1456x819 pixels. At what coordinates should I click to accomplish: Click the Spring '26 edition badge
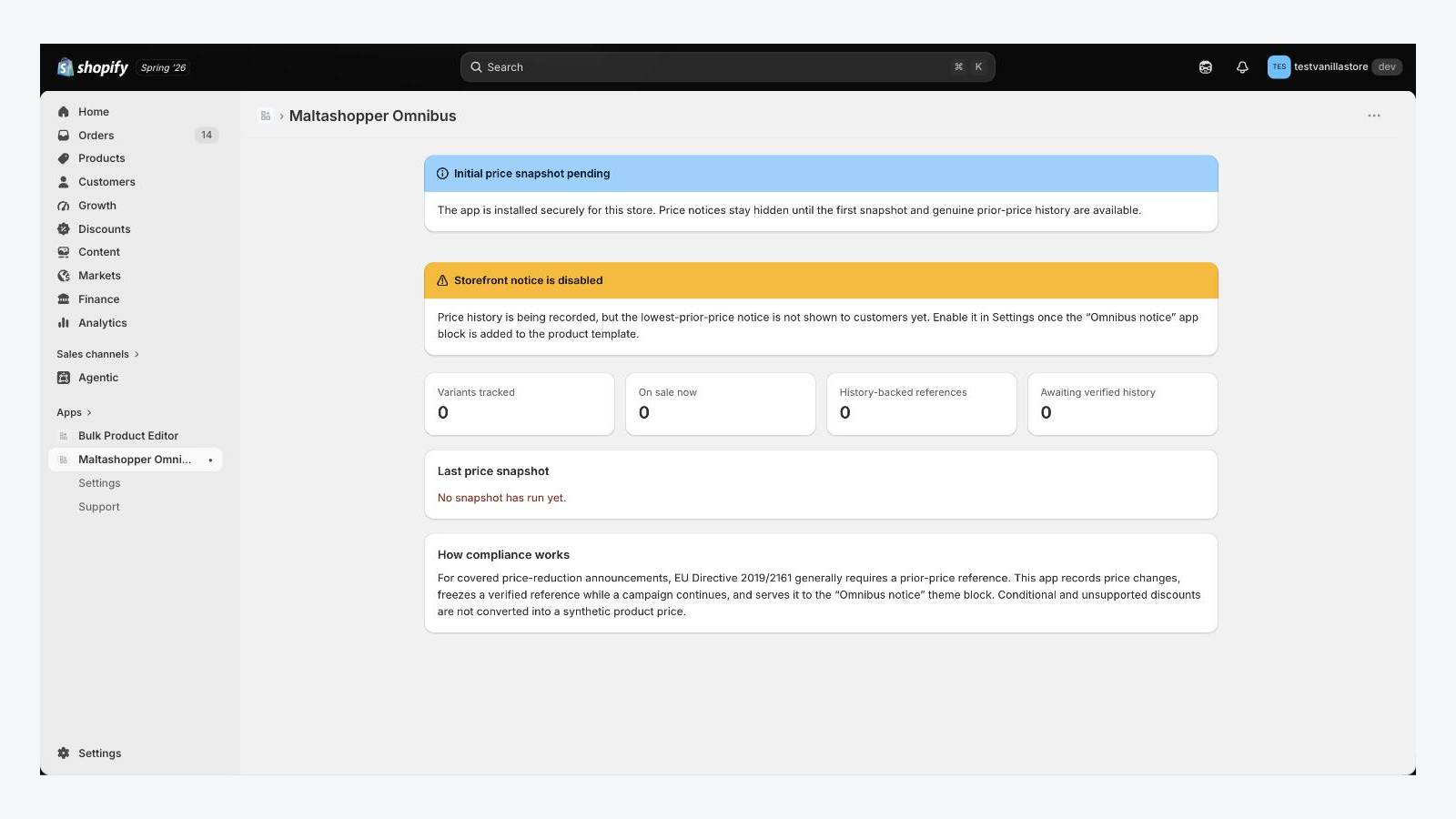163,67
